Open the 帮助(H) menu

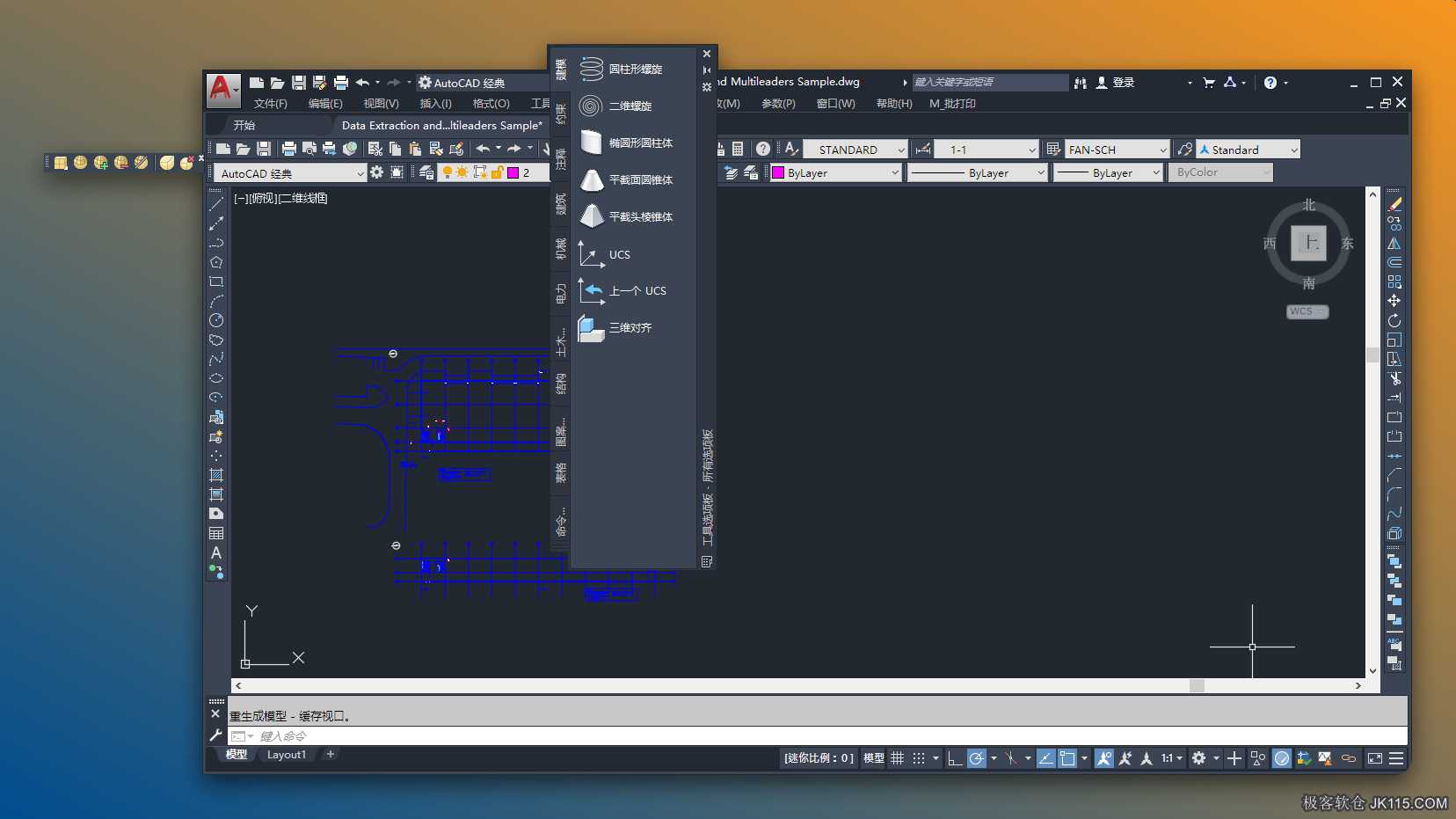894,104
